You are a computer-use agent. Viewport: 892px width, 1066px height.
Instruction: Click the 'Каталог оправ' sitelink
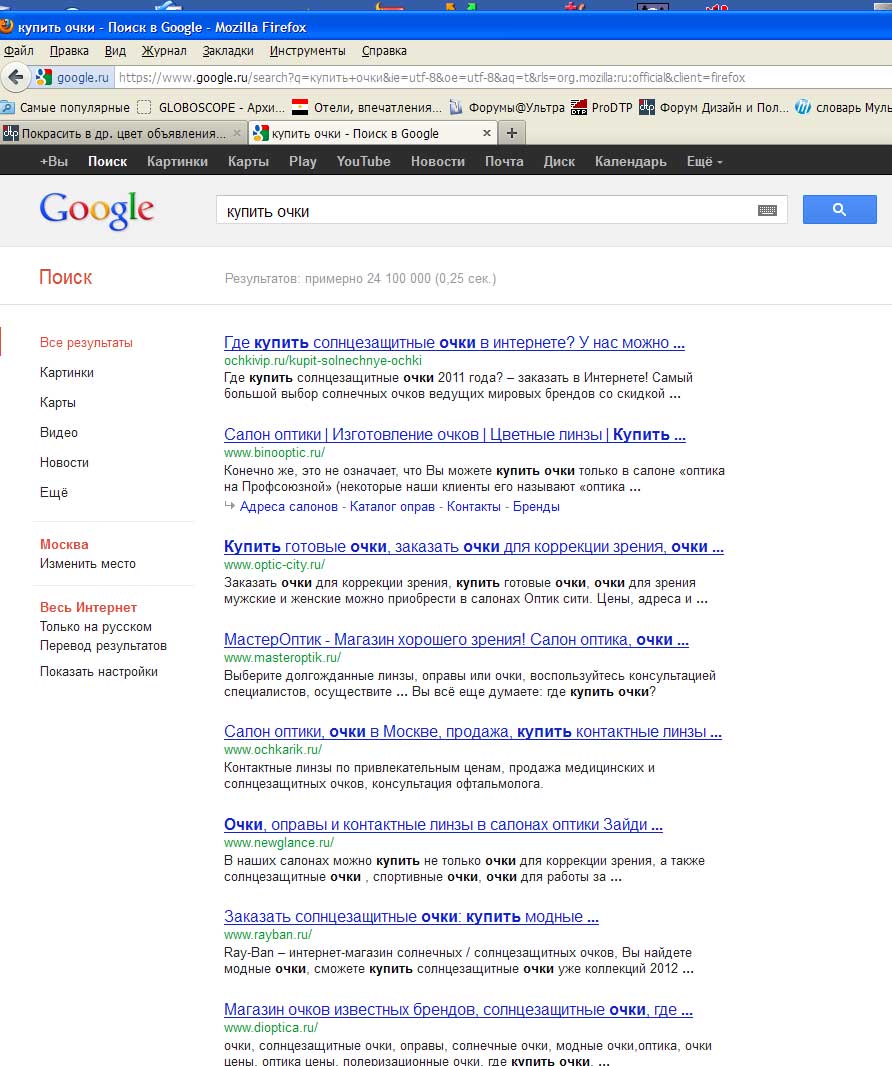pos(392,506)
